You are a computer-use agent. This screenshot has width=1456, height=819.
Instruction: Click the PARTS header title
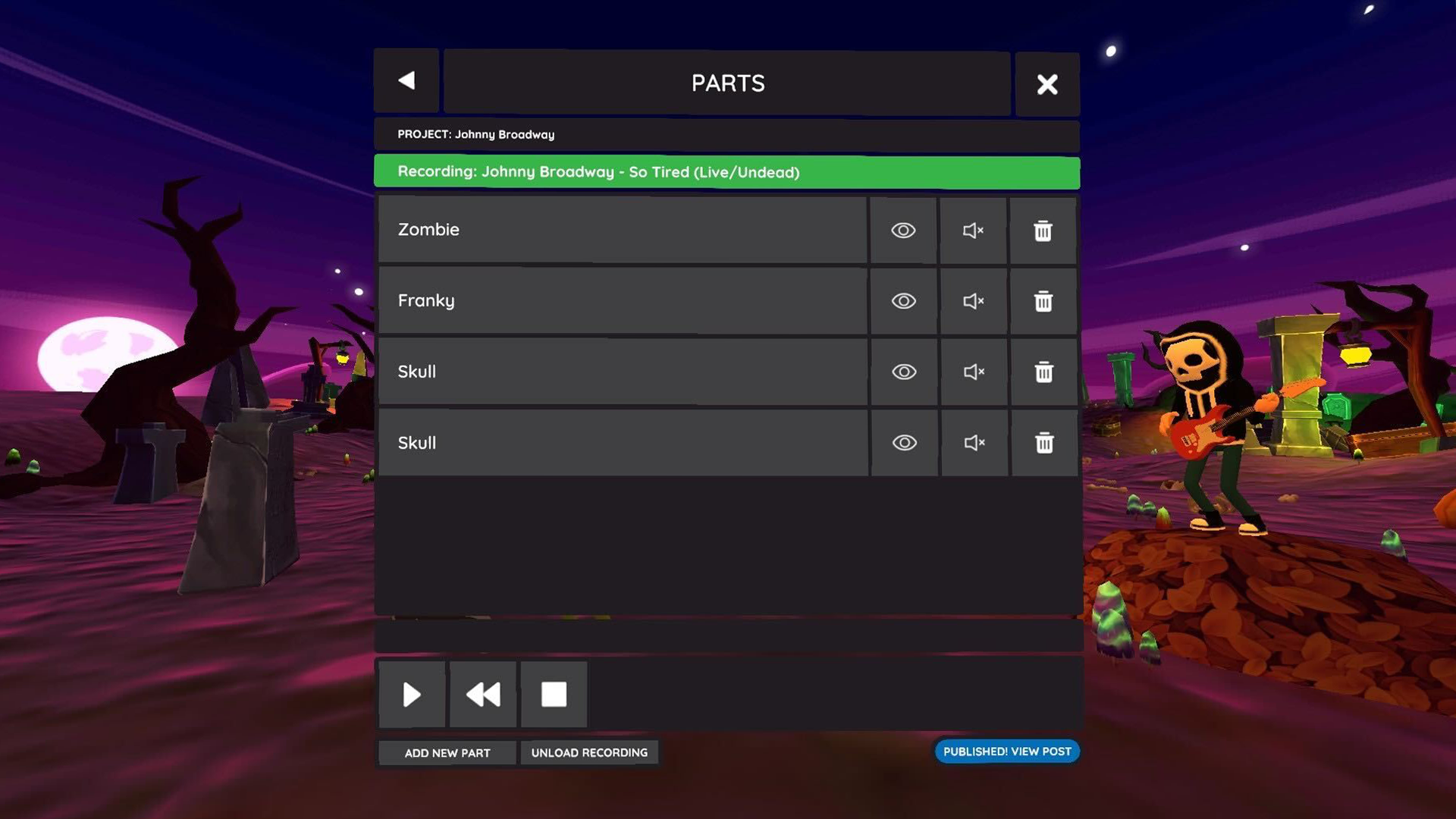tap(727, 83)
